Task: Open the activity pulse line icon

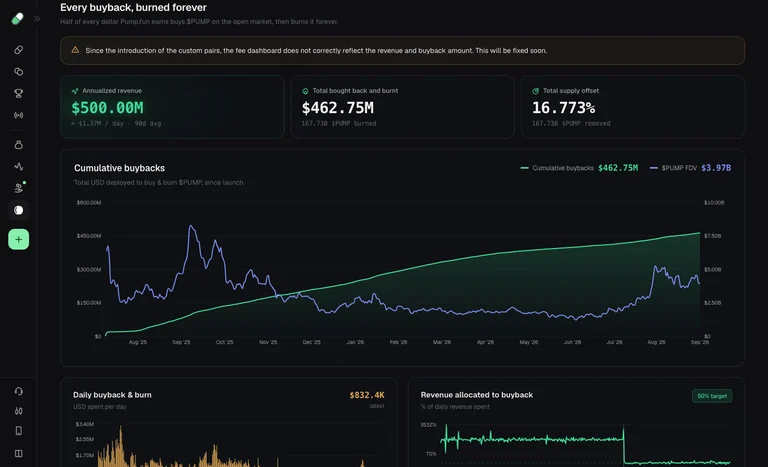Action: click(19, 167)
